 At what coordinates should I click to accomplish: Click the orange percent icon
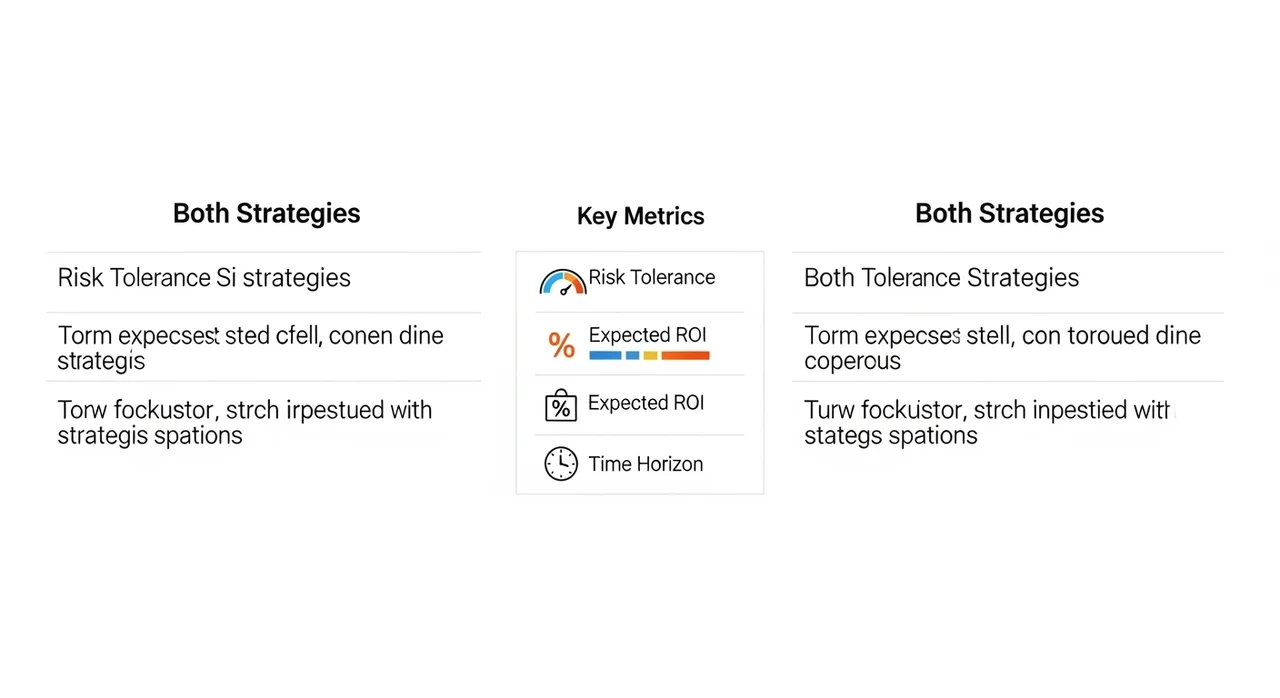click(x=562, y=345)
